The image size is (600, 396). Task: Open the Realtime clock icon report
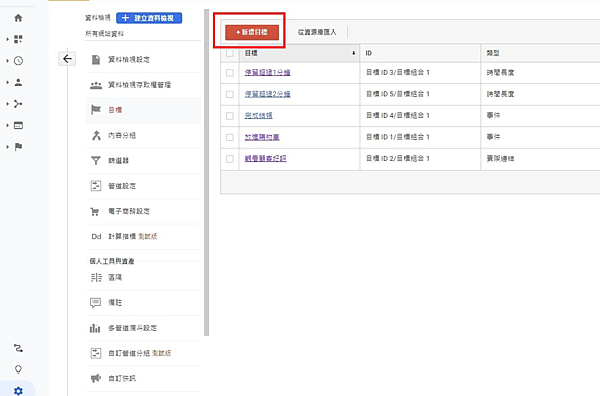(x=18, y=60)
